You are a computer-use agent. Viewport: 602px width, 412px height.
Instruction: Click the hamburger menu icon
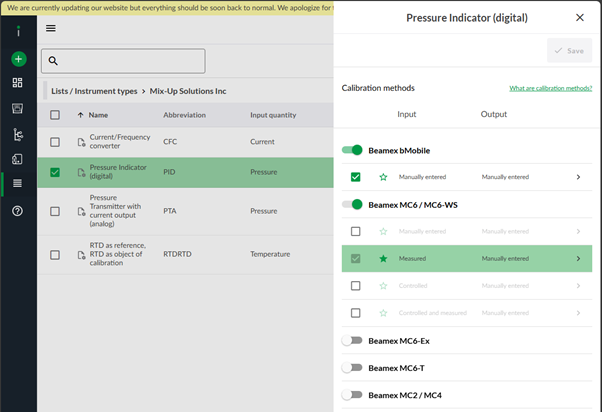click(51, 28)
